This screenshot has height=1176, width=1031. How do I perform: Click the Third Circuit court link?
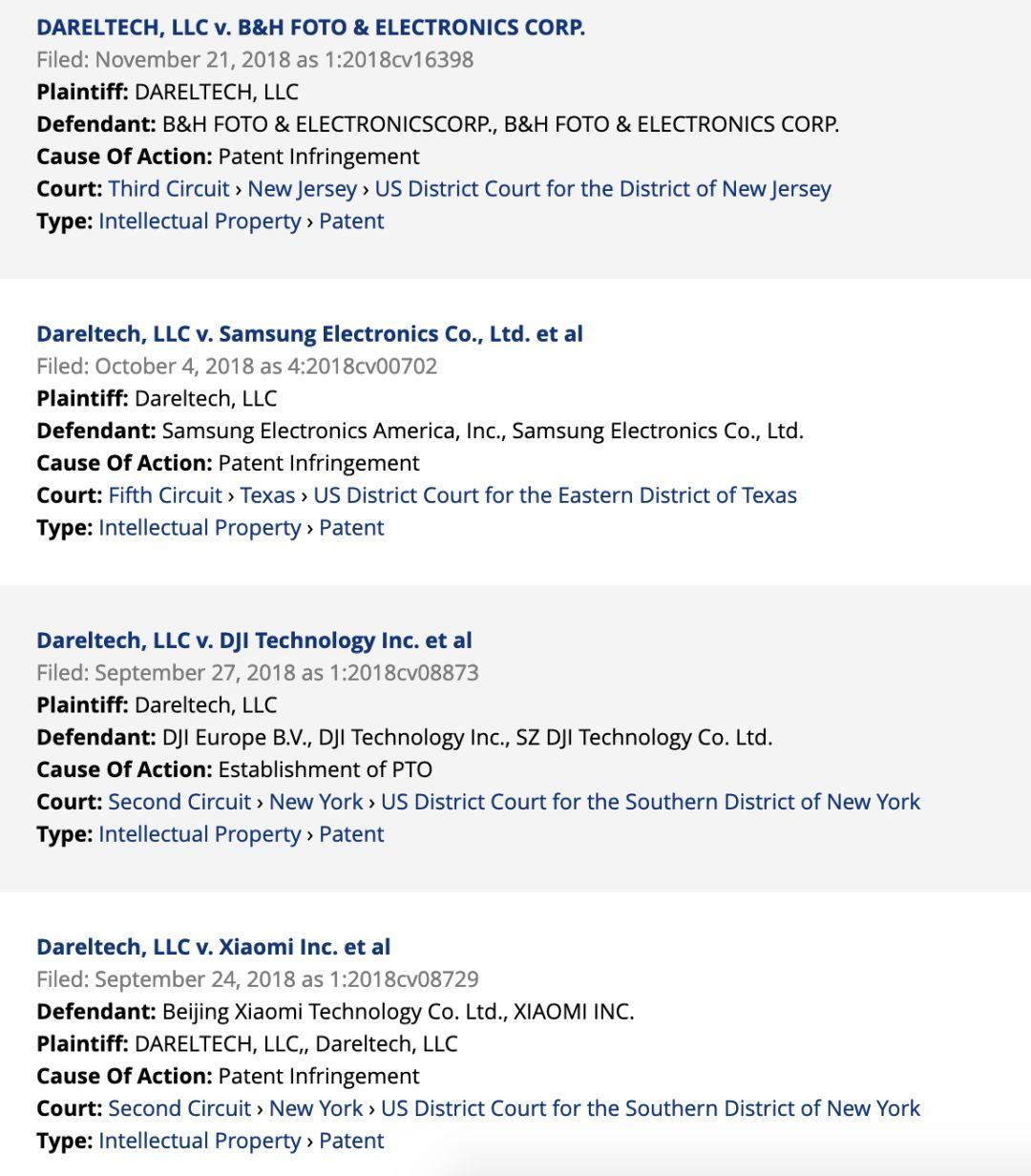coord(169,189)
